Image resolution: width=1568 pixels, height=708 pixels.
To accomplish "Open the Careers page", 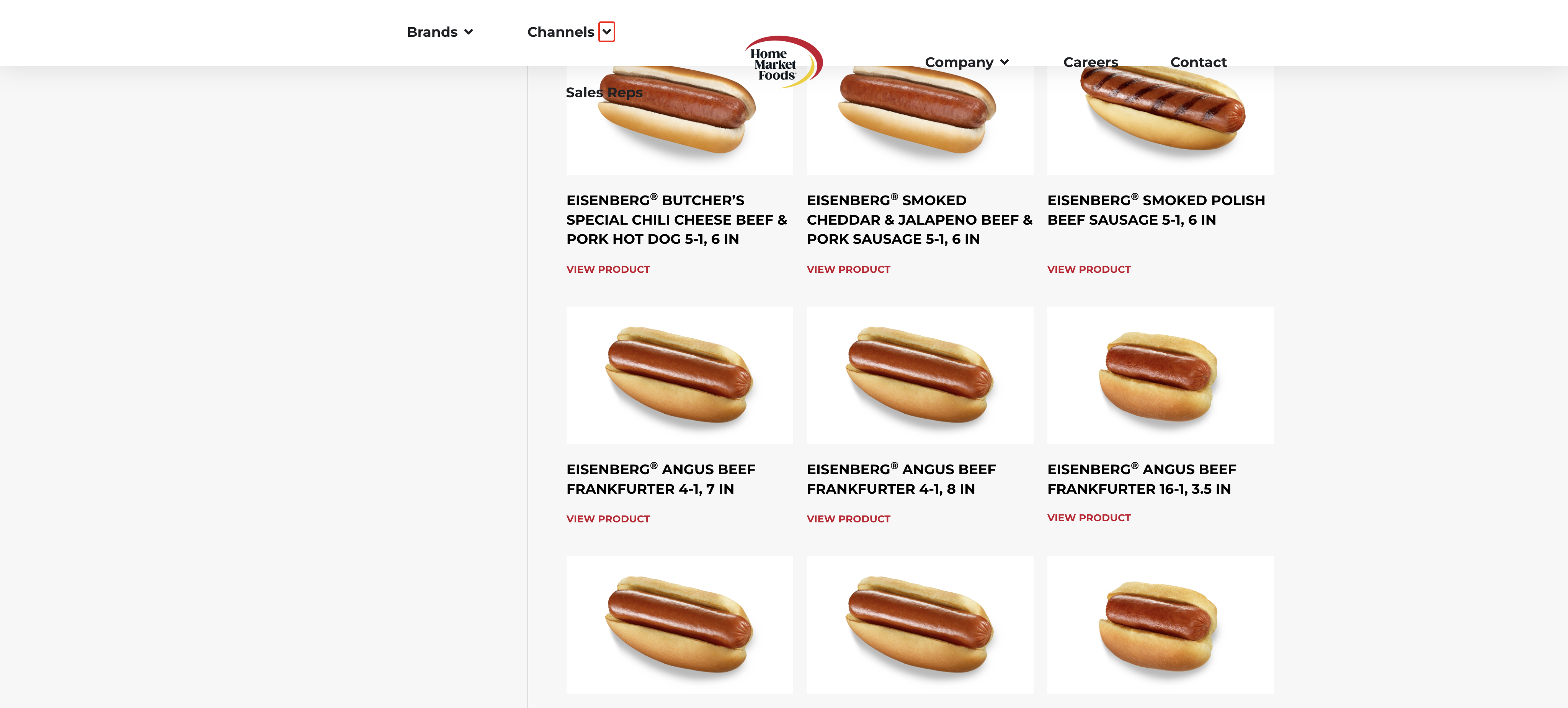I will click(x=1090, y=62).
